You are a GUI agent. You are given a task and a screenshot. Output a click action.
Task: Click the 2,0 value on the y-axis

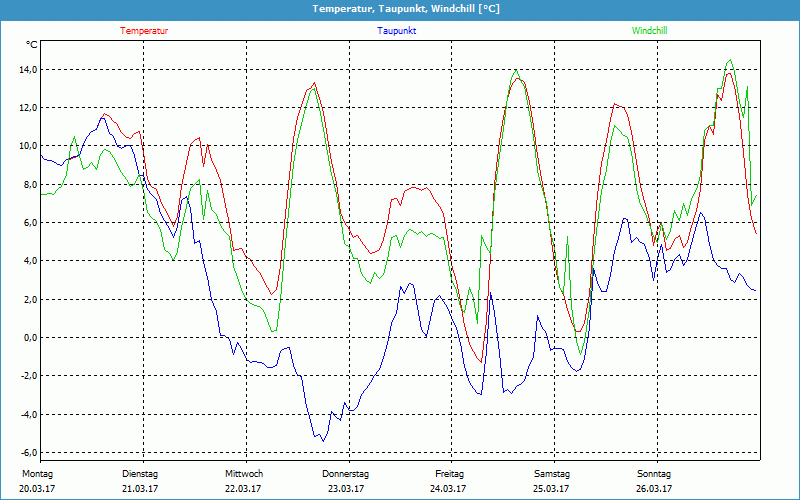[30, 299]
